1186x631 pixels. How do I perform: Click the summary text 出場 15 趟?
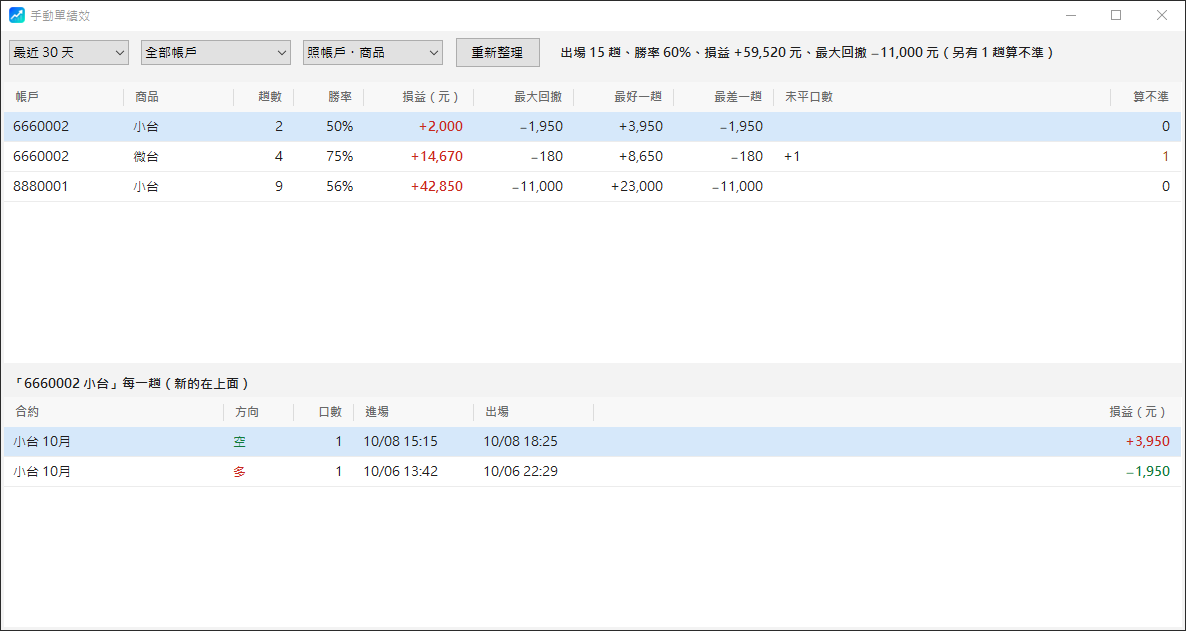tap(591, 53)
